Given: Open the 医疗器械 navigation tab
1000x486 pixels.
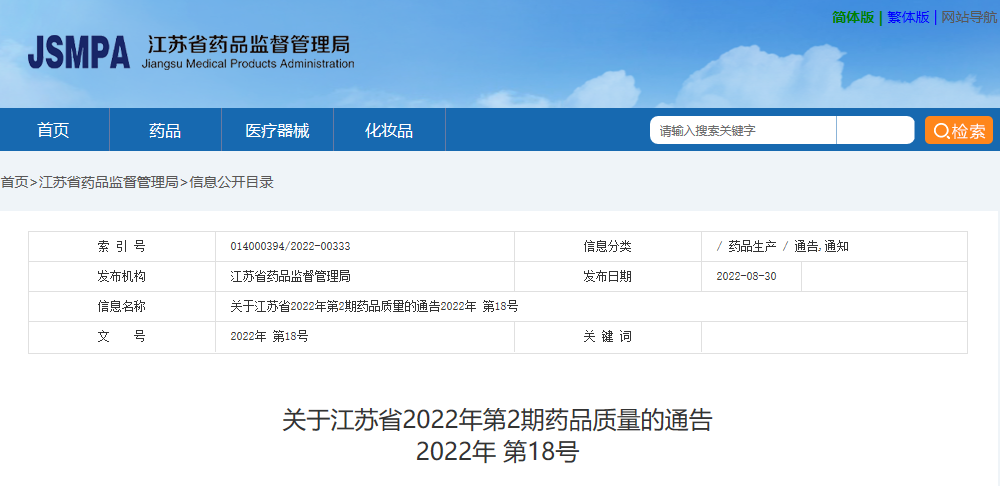Looking at the screenshot, I should point(277,130).
